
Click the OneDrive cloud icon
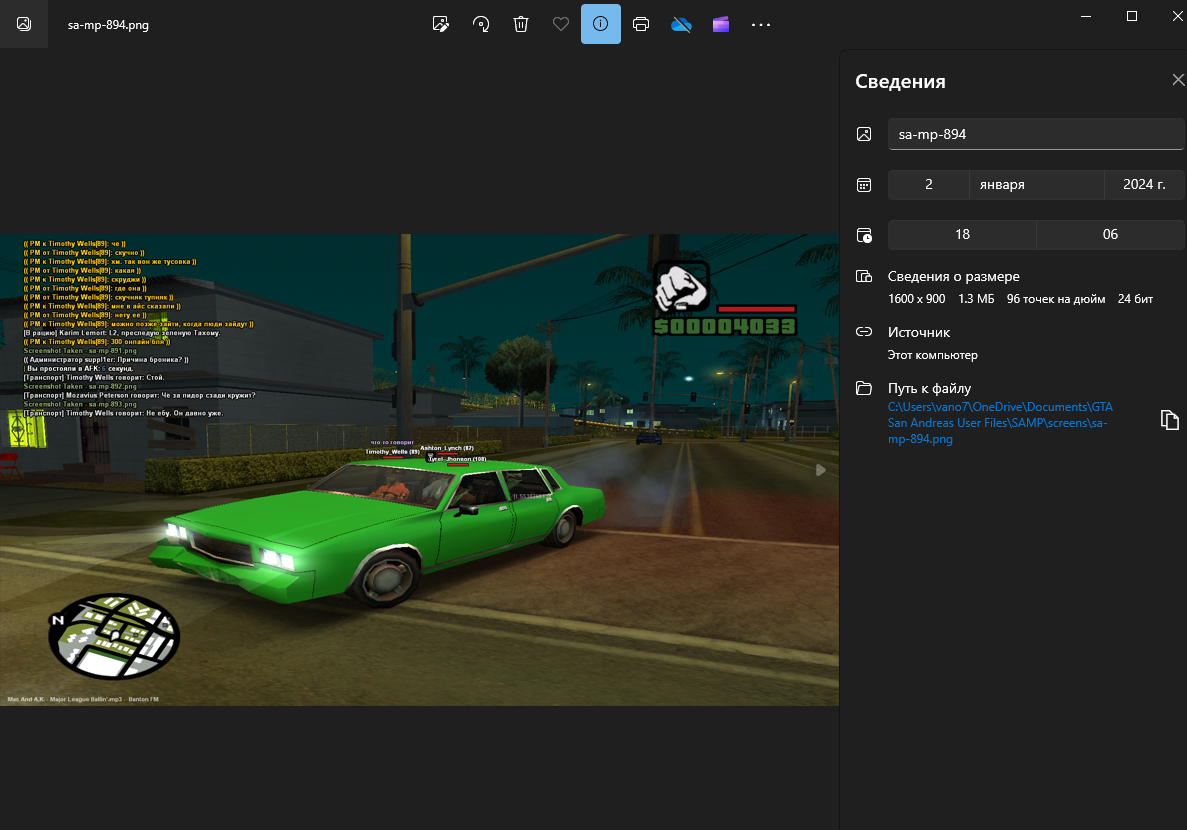click(682, 24)
